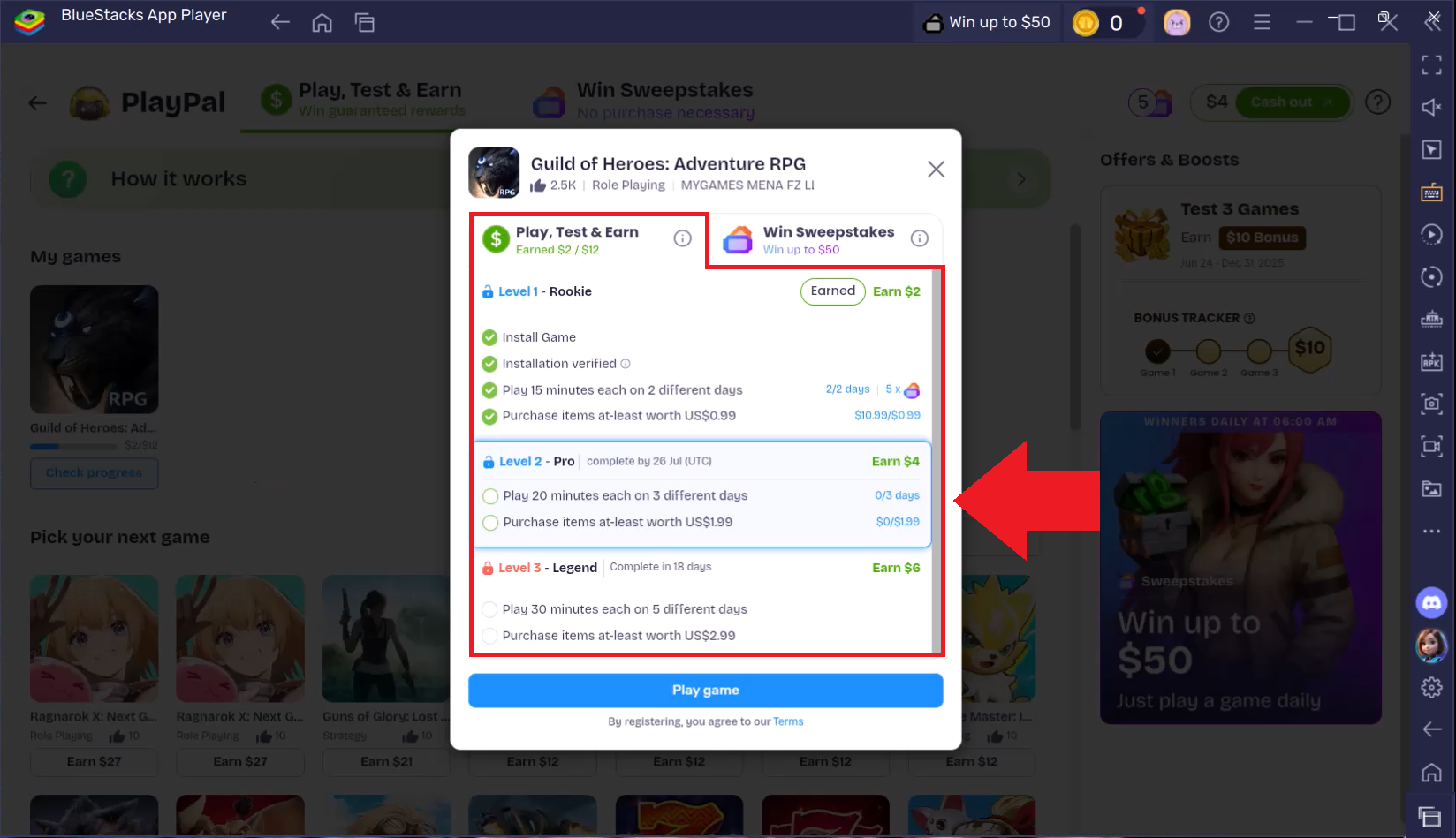
Task: Click the side toolbar back arrow
Action: click(x=1431, y=729)
